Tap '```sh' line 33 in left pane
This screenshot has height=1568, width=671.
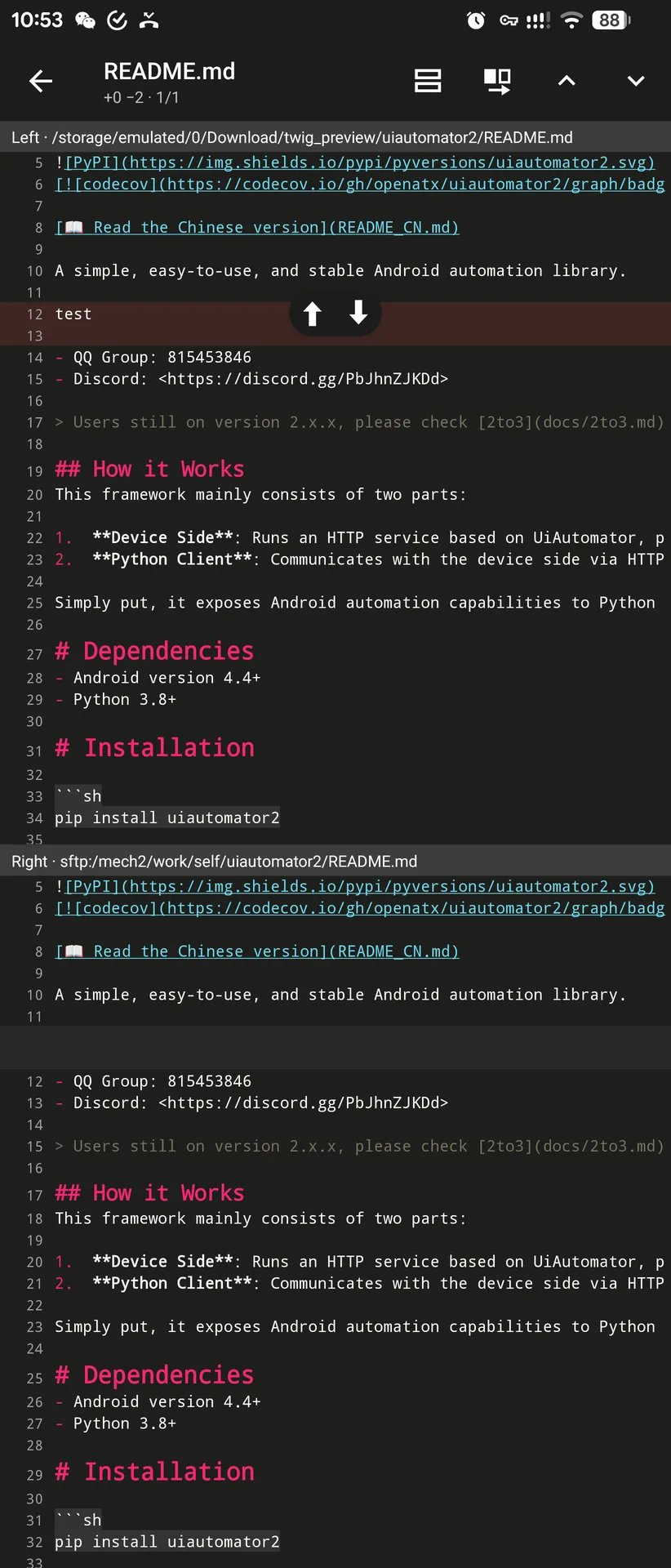point(78,796)
